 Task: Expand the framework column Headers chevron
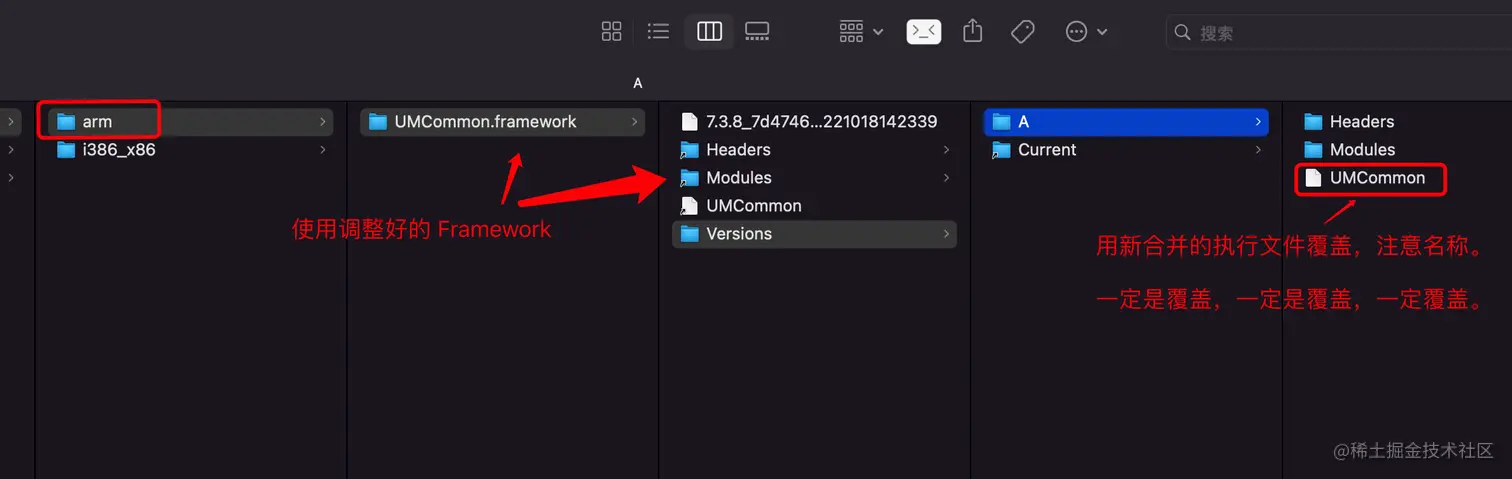tap(946, 150)
